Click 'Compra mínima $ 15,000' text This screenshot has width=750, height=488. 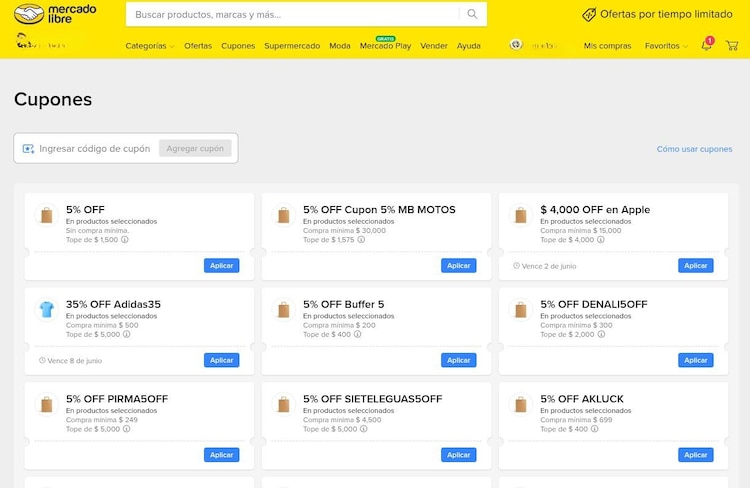point(581,231)
